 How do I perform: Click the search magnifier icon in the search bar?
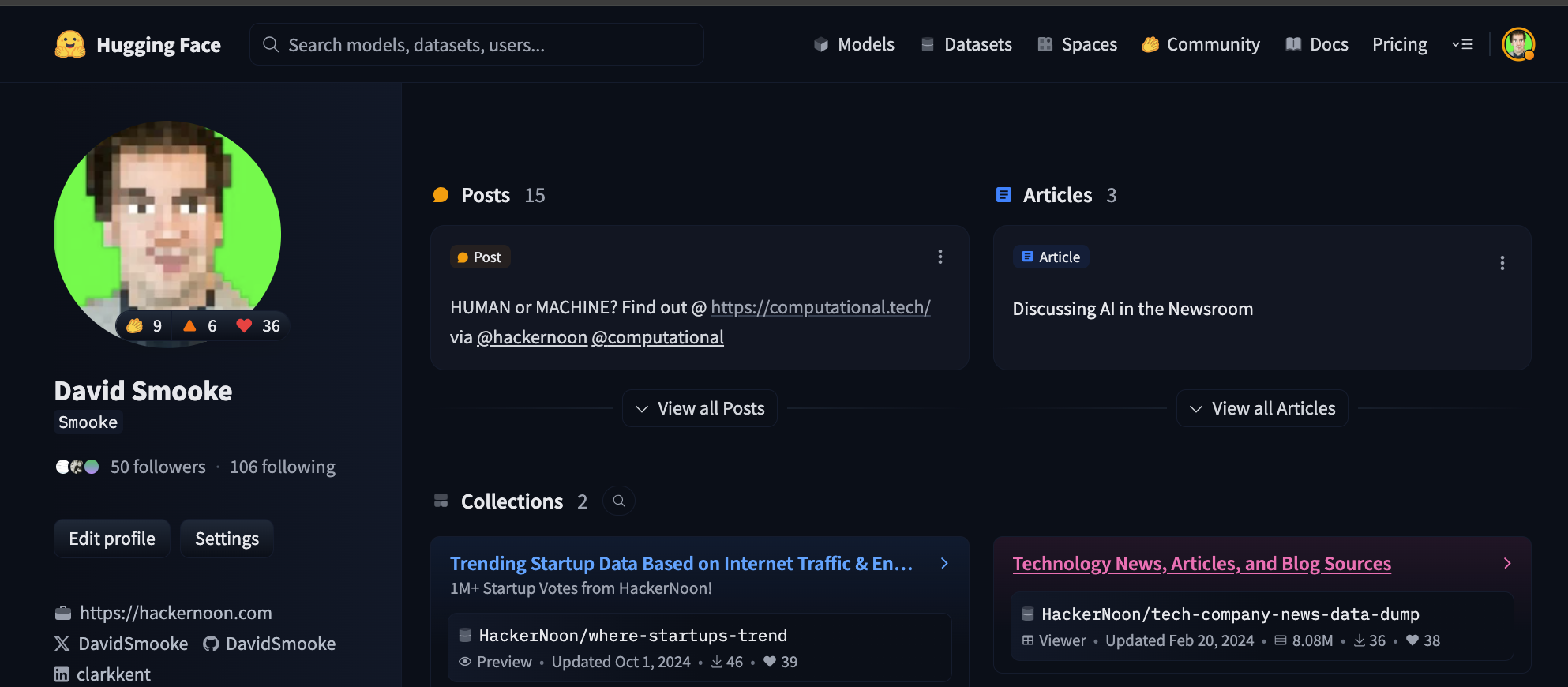tap(271, 44)
